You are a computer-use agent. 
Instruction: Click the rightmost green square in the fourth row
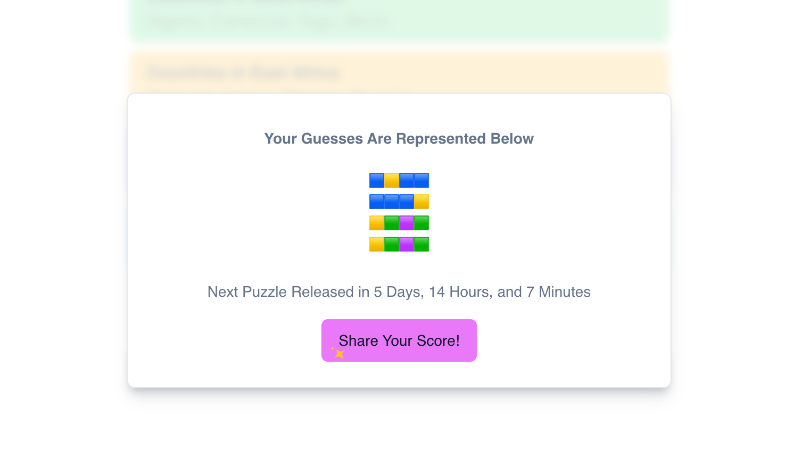pyautogui.click(x=421, y=244)
